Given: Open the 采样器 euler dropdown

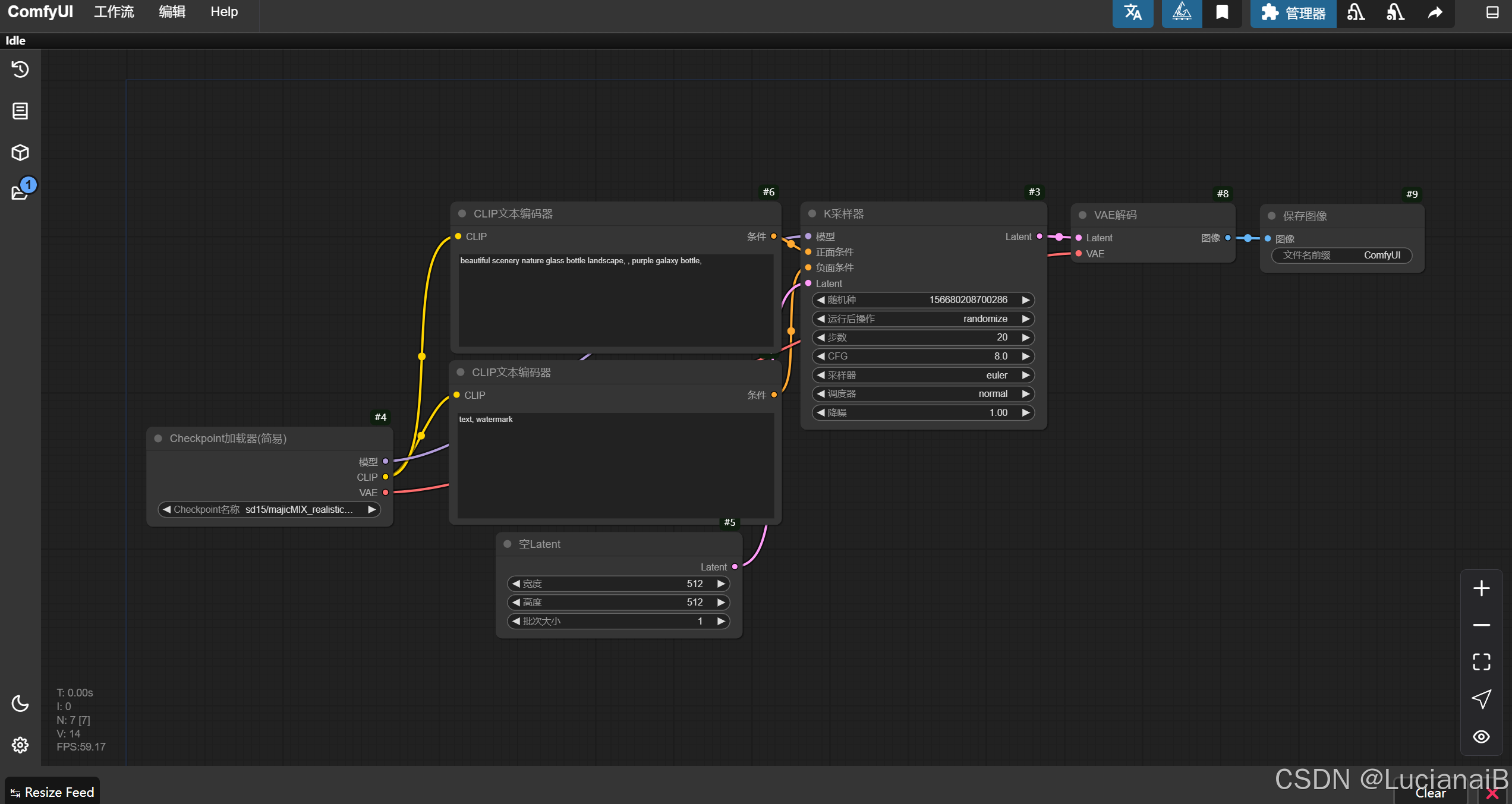Looking at the screenshot, I should click(x=923, y=375).
